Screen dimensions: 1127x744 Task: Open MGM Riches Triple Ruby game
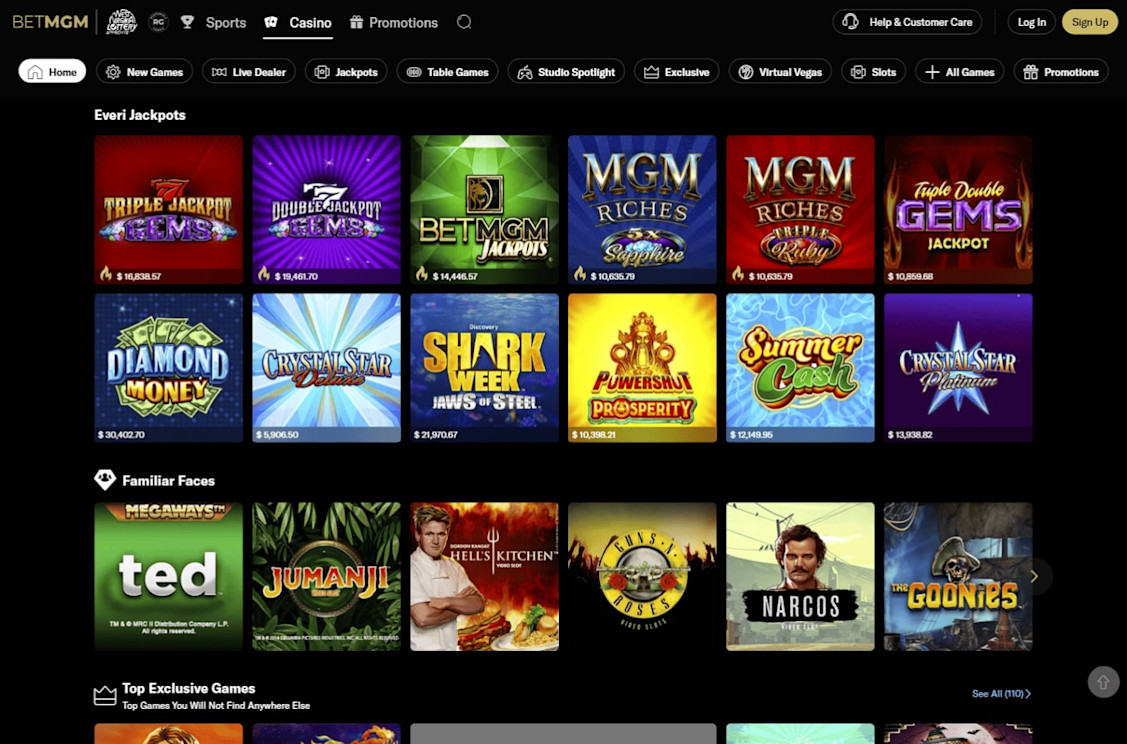tap(800, 209)
